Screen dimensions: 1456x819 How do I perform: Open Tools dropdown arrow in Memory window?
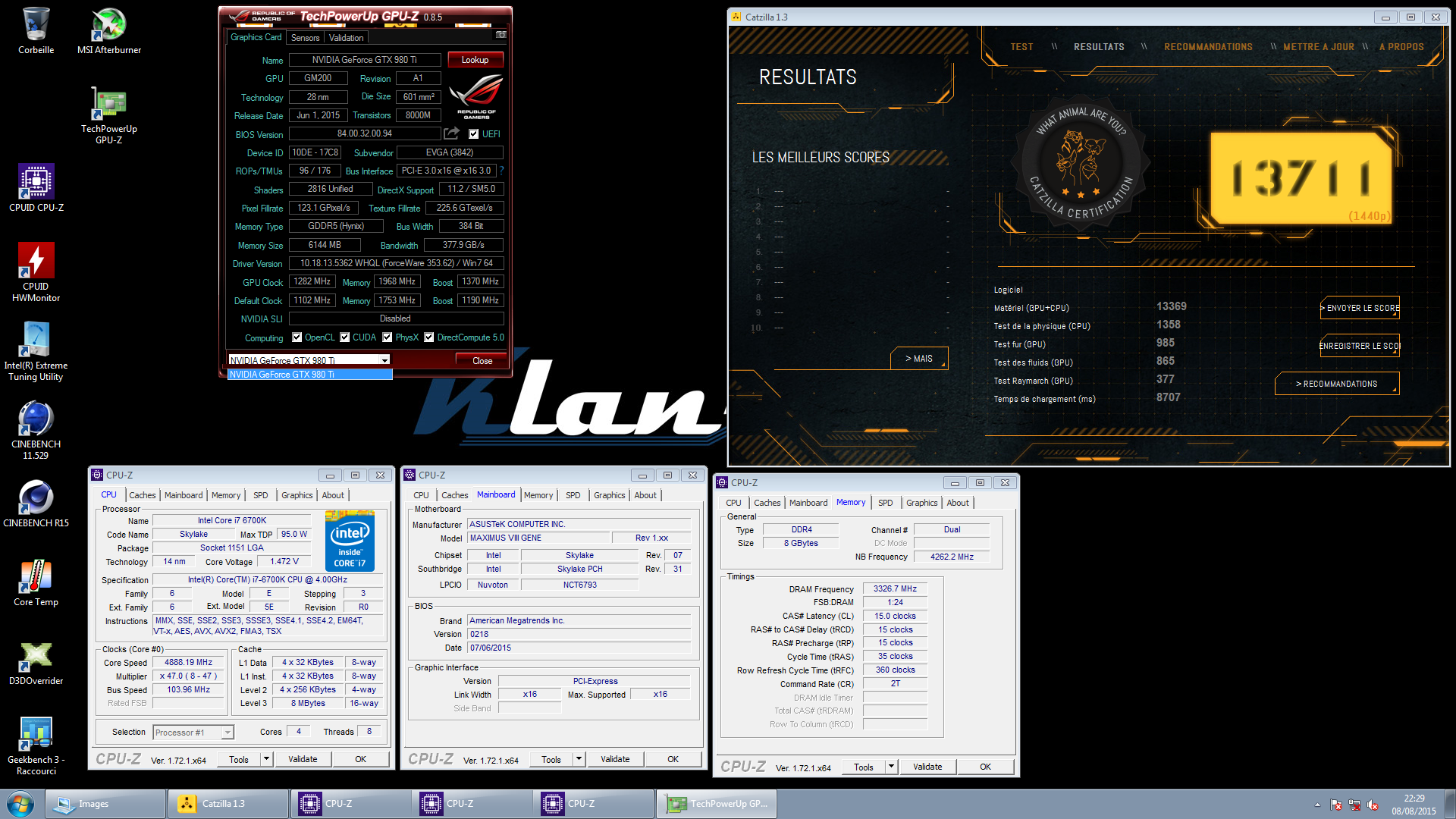(891, 767)
